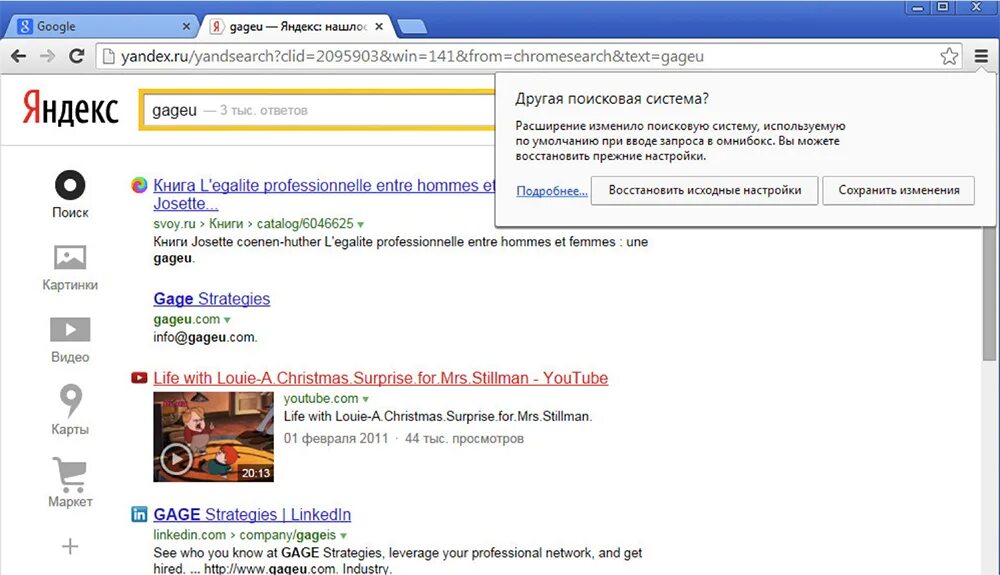The width and height of the screenshot is (1000, 575).
Task: Select the gageu — Яндекс tab
Action: (x=297, y=26)
